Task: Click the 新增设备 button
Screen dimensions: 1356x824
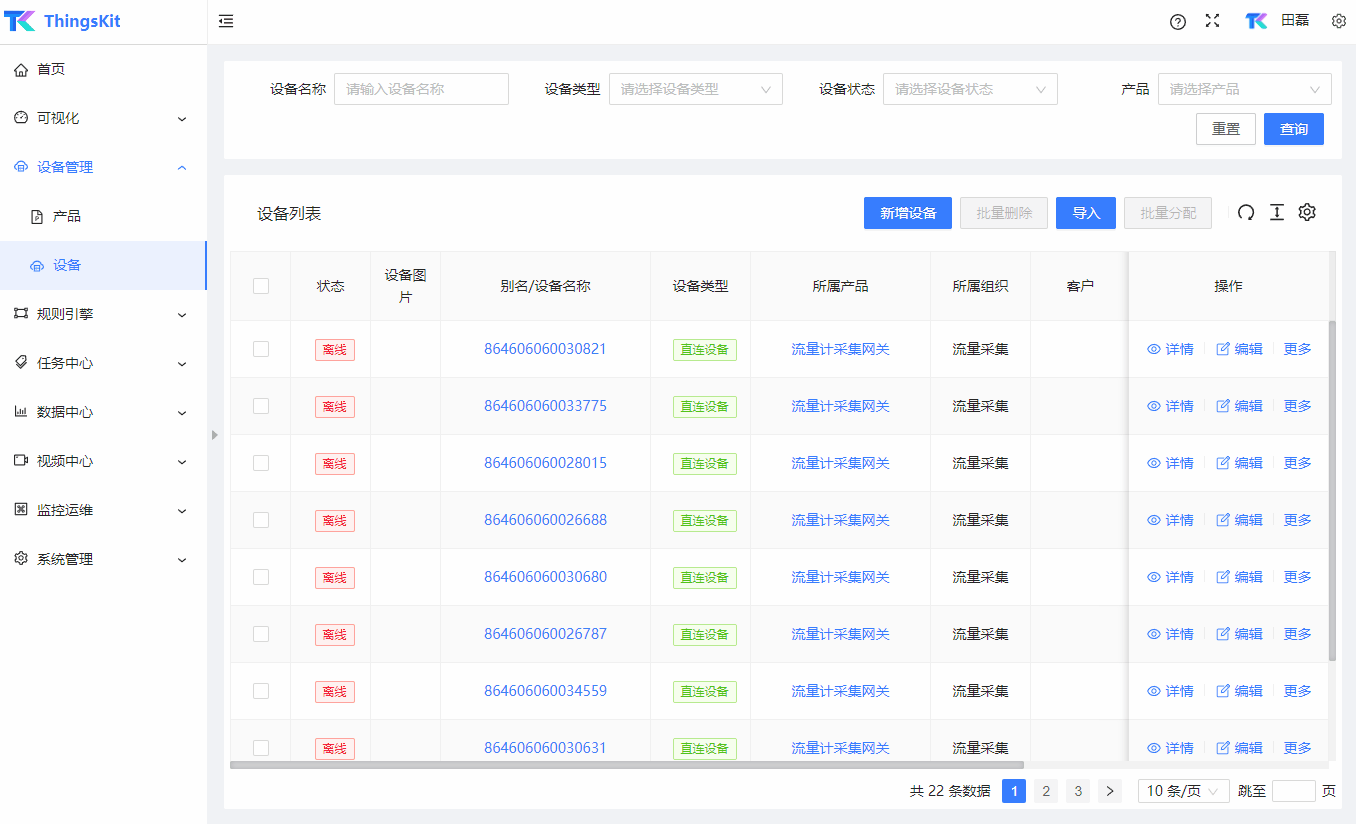Action: tap(907, 213)
